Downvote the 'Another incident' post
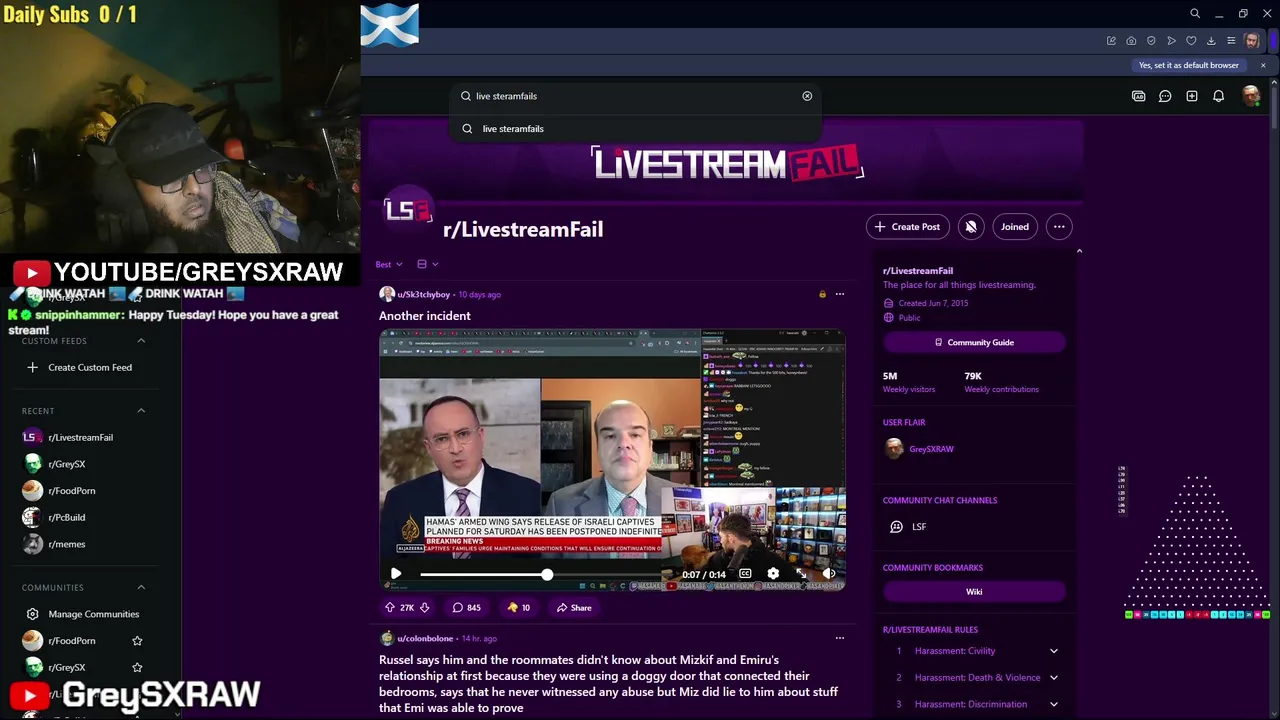This screenshot has width=1280, height=720. [424, 607]
